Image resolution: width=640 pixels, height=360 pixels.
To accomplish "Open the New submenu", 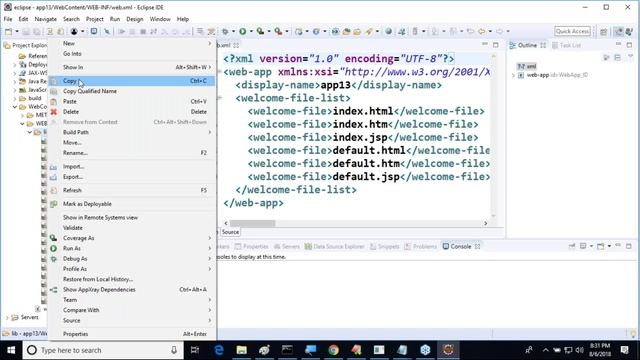I will (x=131, y=43).
